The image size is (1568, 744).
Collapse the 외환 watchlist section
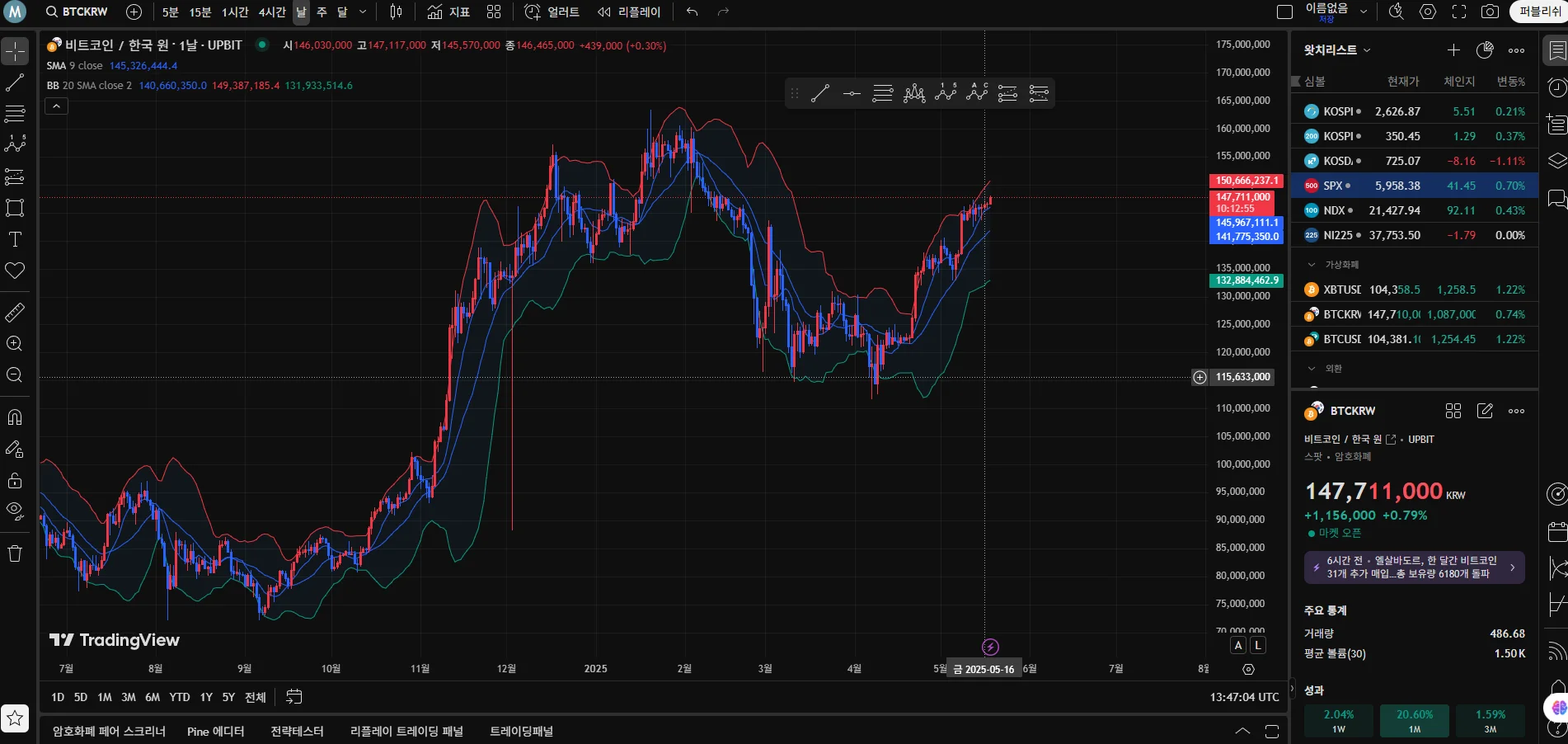pos(1312,369)
